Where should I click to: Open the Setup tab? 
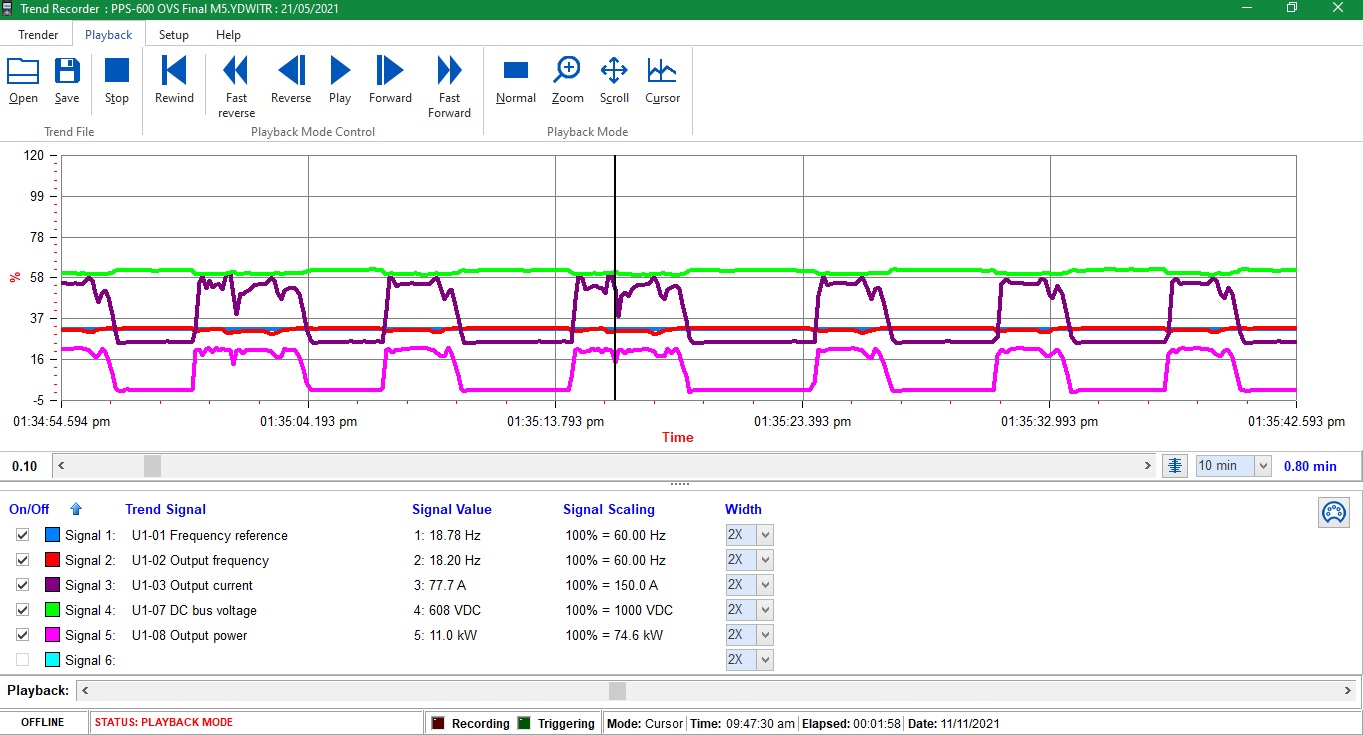[x=173, y=35]
